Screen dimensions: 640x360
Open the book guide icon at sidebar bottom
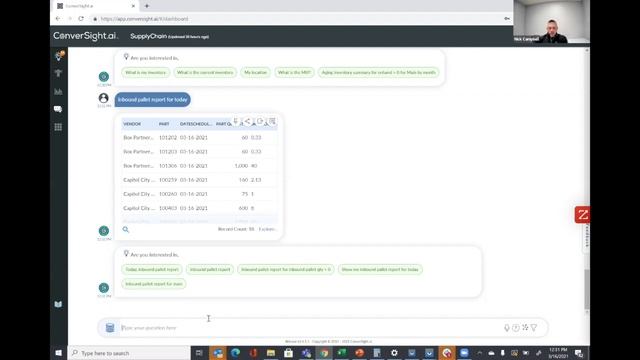[58, 304]
